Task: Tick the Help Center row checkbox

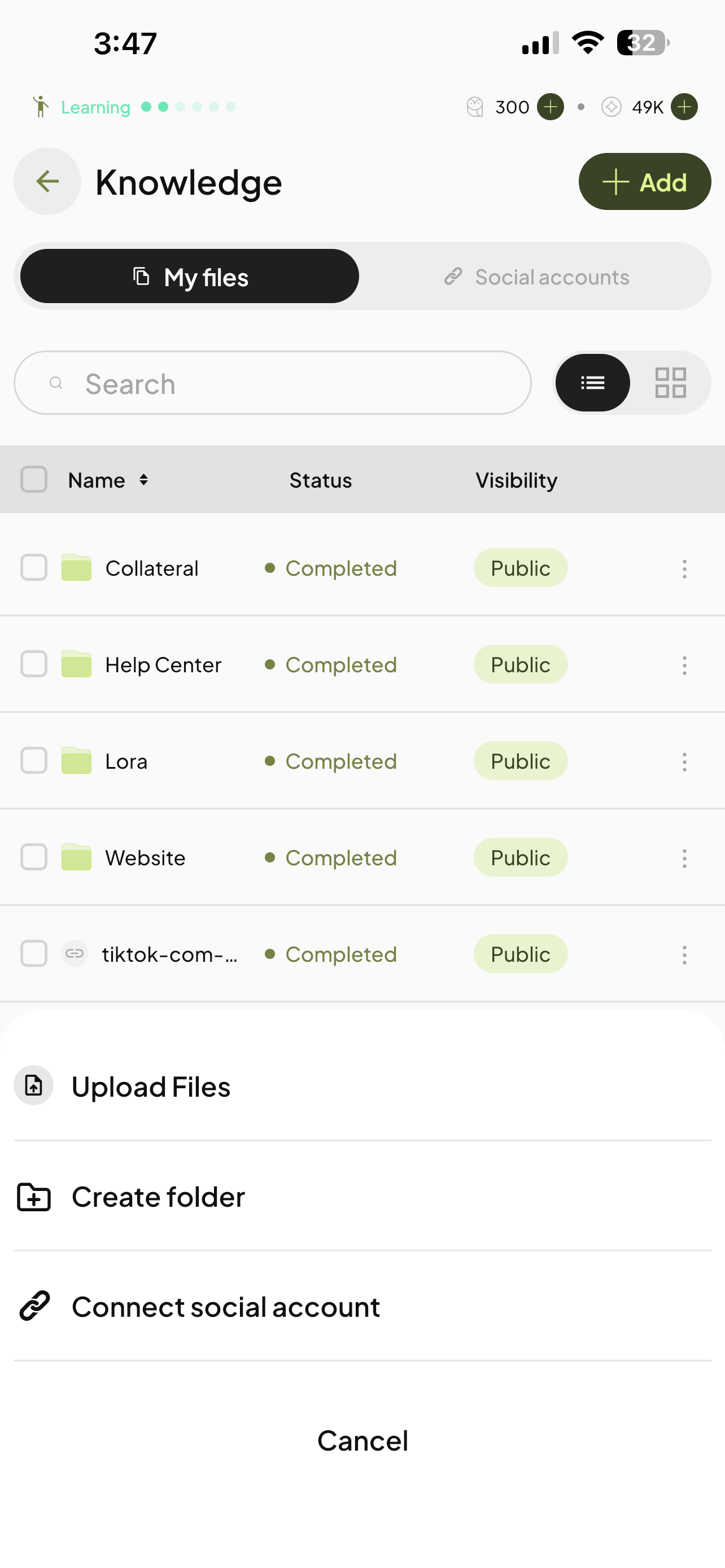Action: [x=34, y=664]
